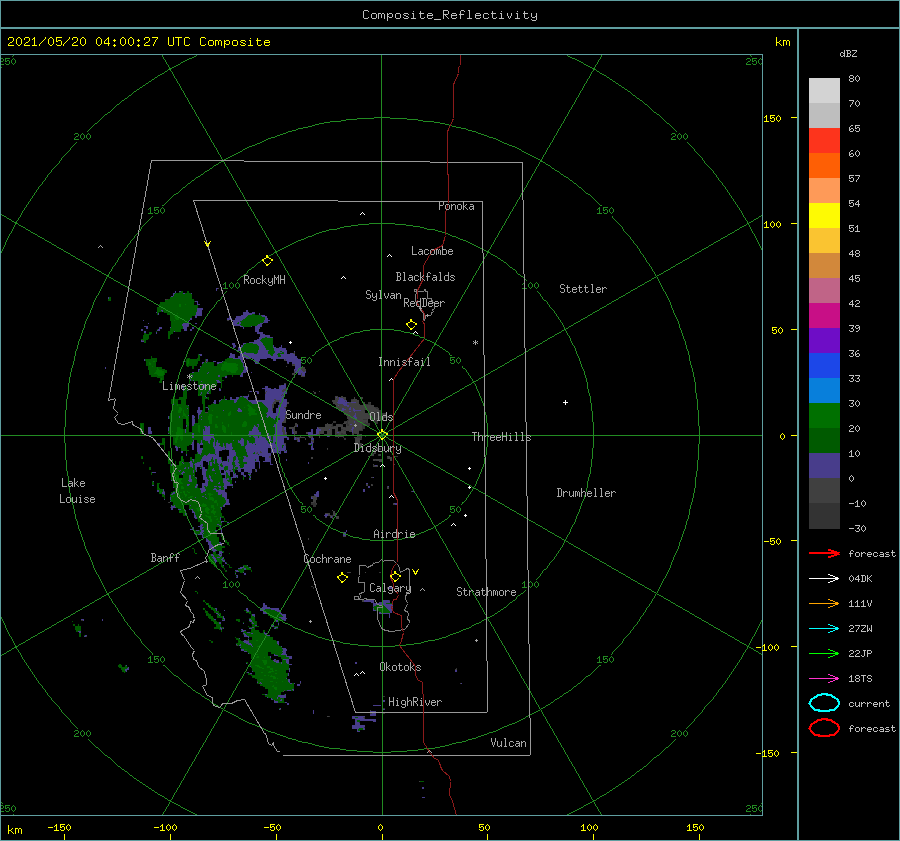Click the slate-purple swatch above 0 dBZ
Viewport: 900px width, 841px height.
click(824, 465)
